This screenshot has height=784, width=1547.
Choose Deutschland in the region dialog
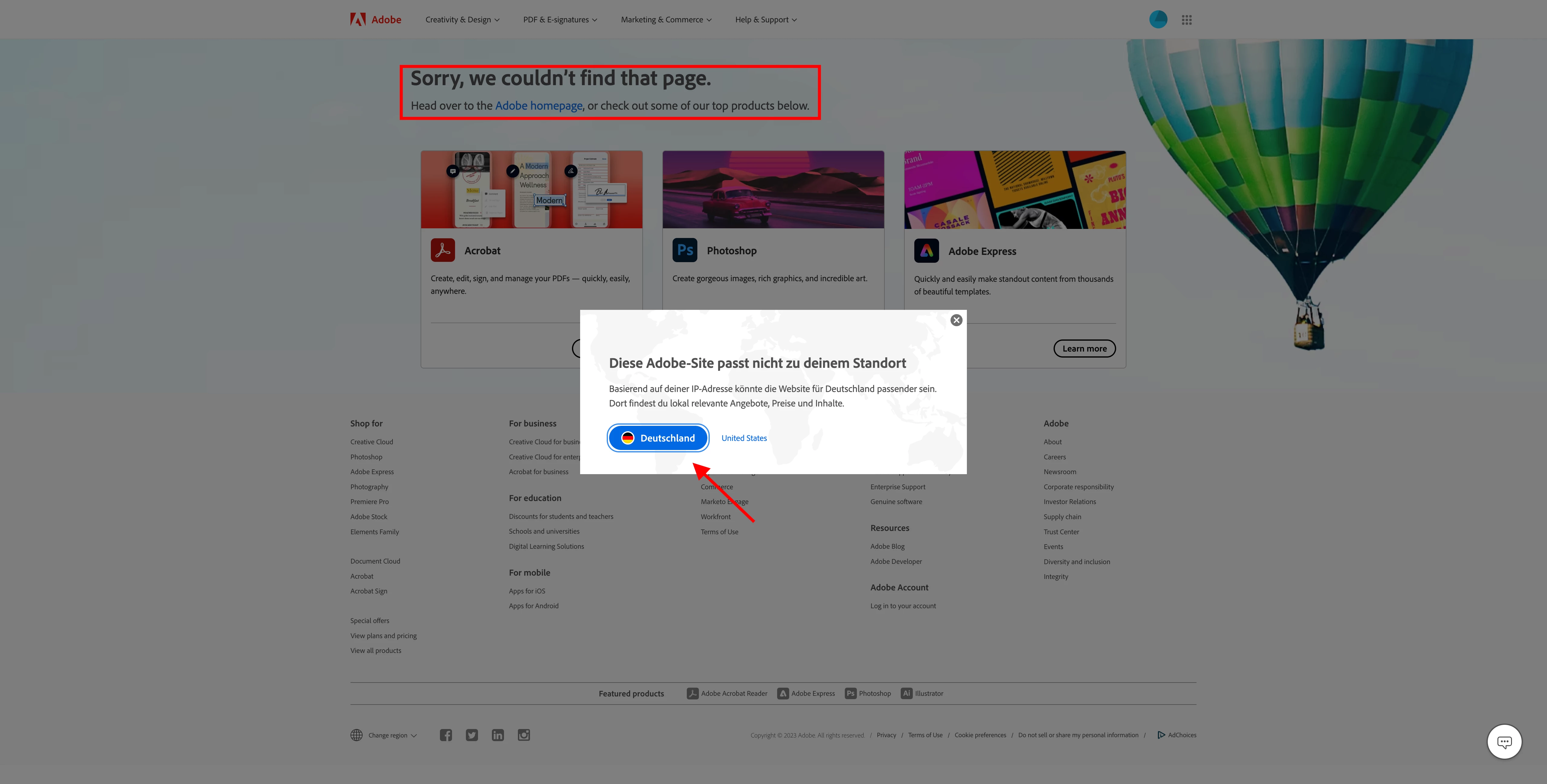[658, 438]
